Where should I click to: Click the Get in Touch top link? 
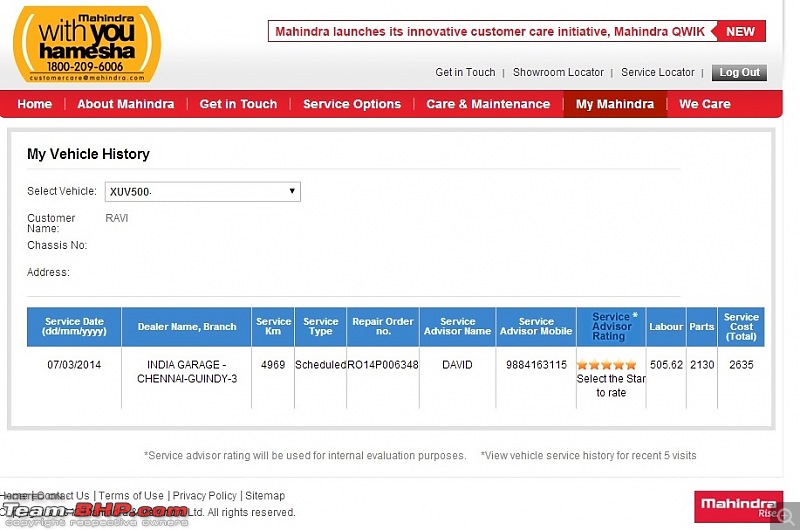[465, 72]
